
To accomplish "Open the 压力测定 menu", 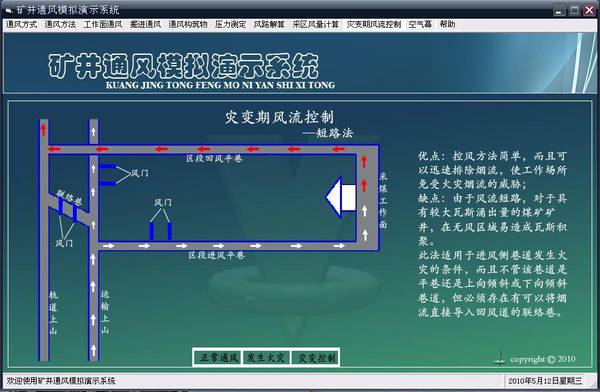I will [230, 24].
